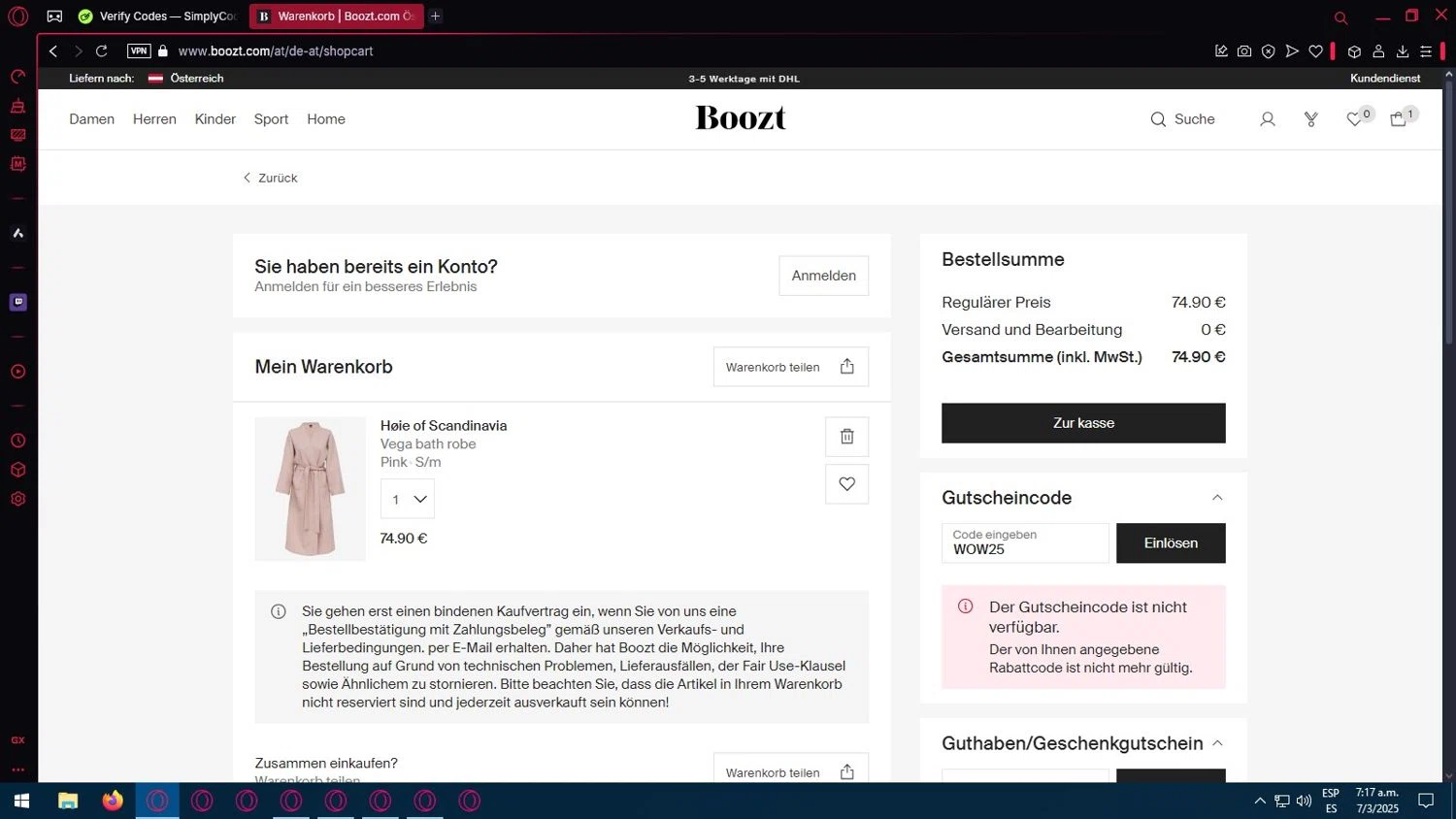The height and width of the screenshot is (819, 1456).
Task: Click the Code eingeben input field
Action: click(x=1025, y=543)
